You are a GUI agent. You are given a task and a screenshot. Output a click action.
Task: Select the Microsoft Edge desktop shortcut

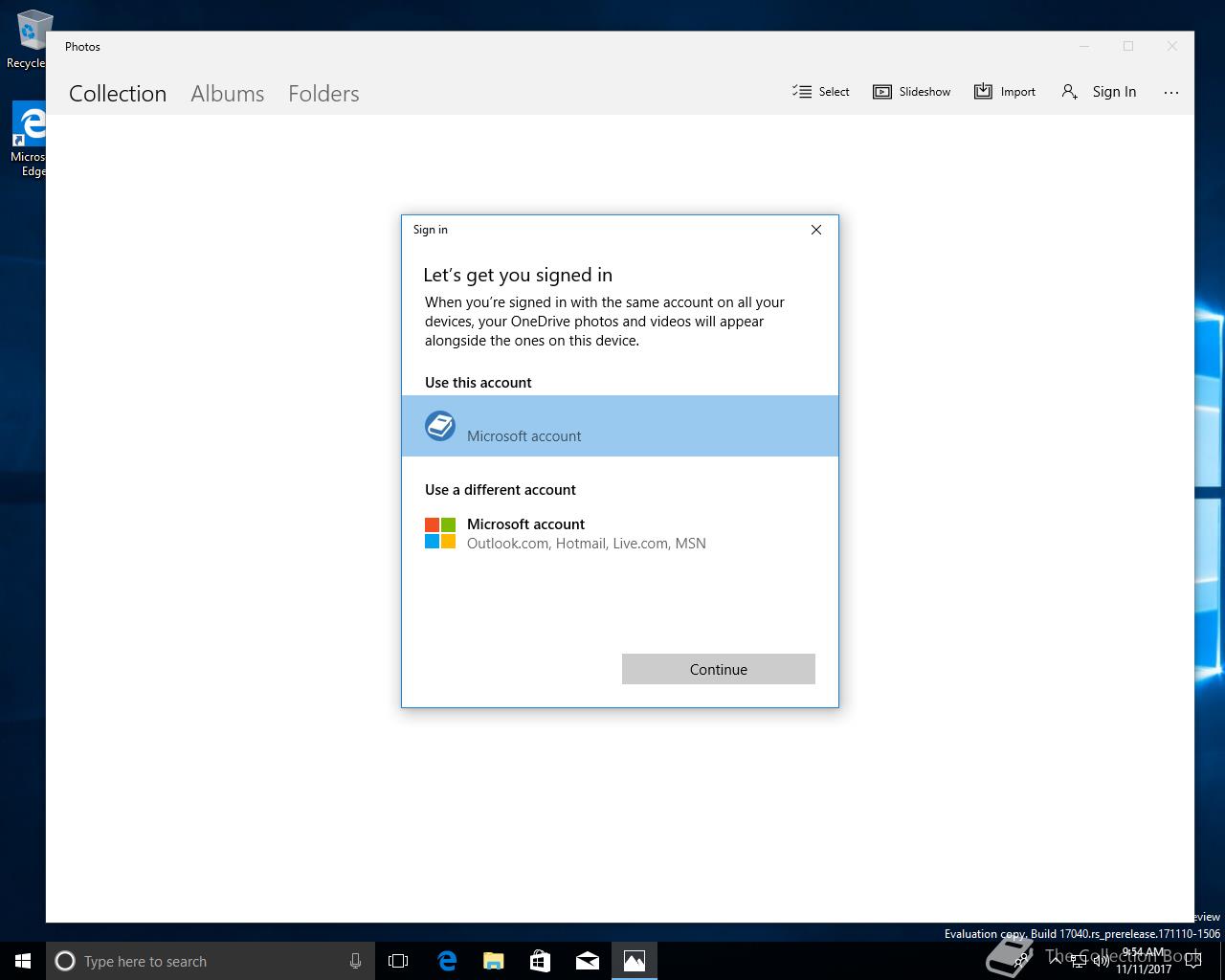point(27,140)
